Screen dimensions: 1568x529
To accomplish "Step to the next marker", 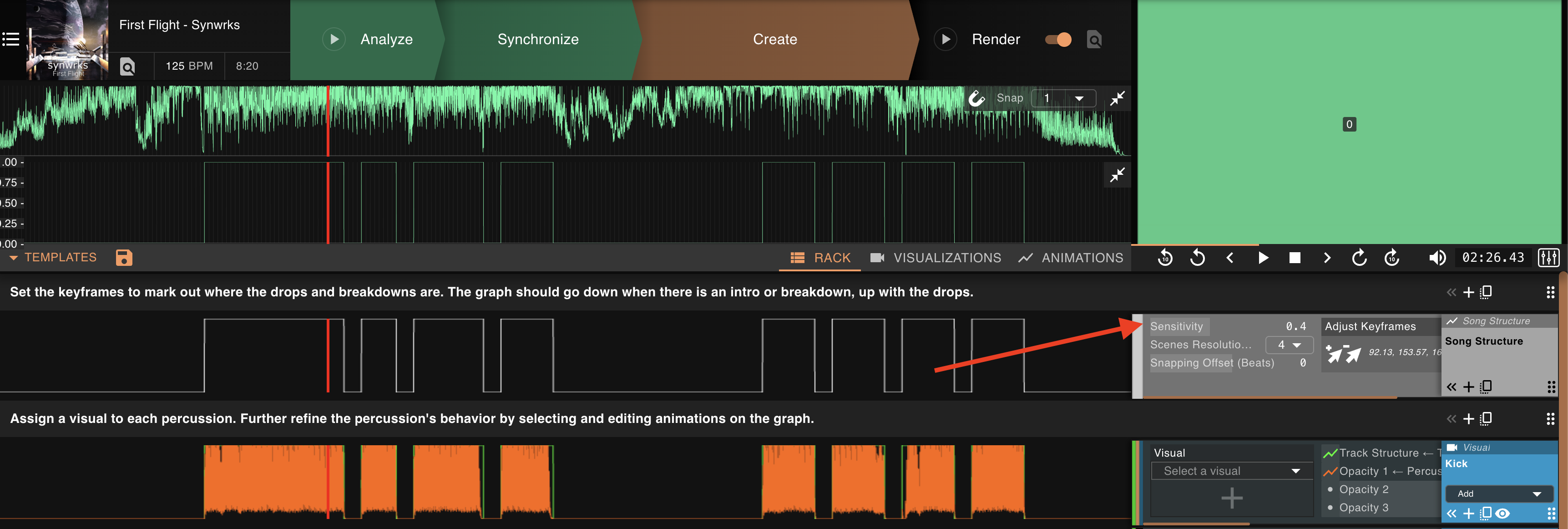I will pos(1327,258).
